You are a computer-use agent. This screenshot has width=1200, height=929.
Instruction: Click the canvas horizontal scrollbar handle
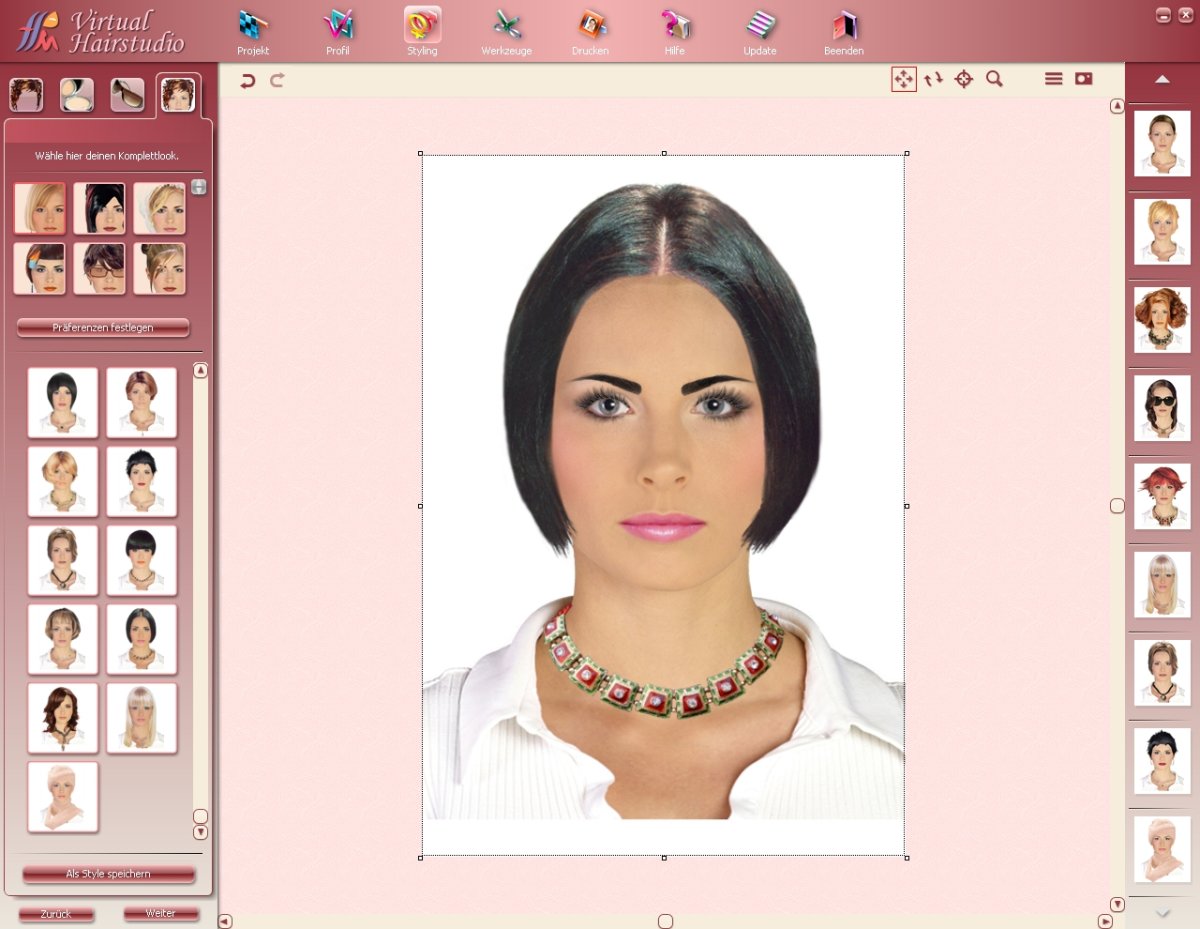tap(665, 921)
